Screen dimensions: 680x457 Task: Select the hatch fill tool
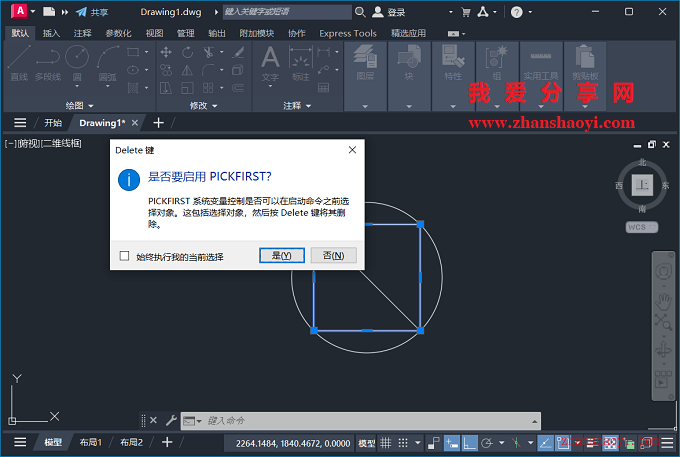click(x=133, y=88)
